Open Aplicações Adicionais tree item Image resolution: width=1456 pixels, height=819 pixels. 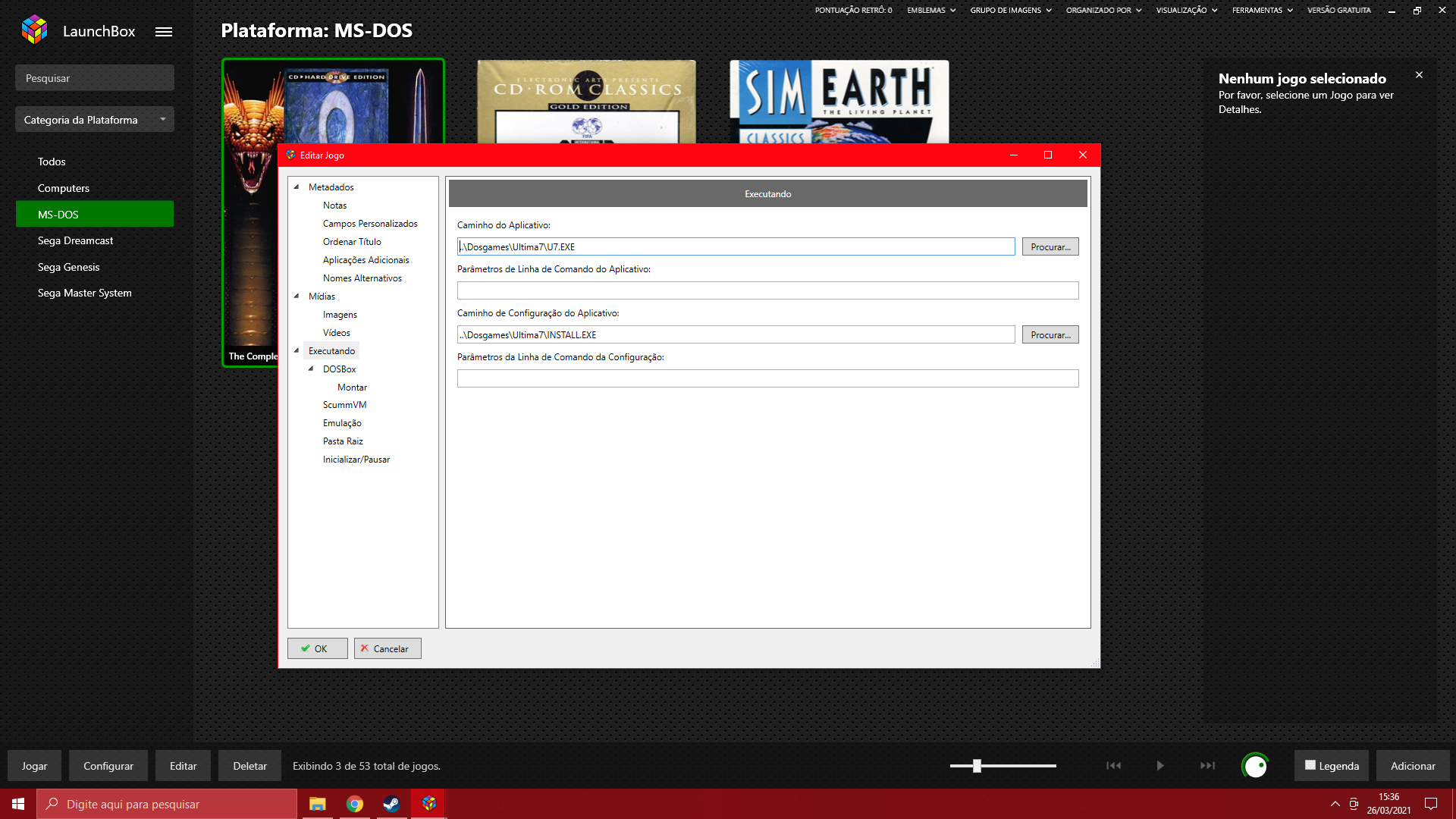click(x=366, y=260)
